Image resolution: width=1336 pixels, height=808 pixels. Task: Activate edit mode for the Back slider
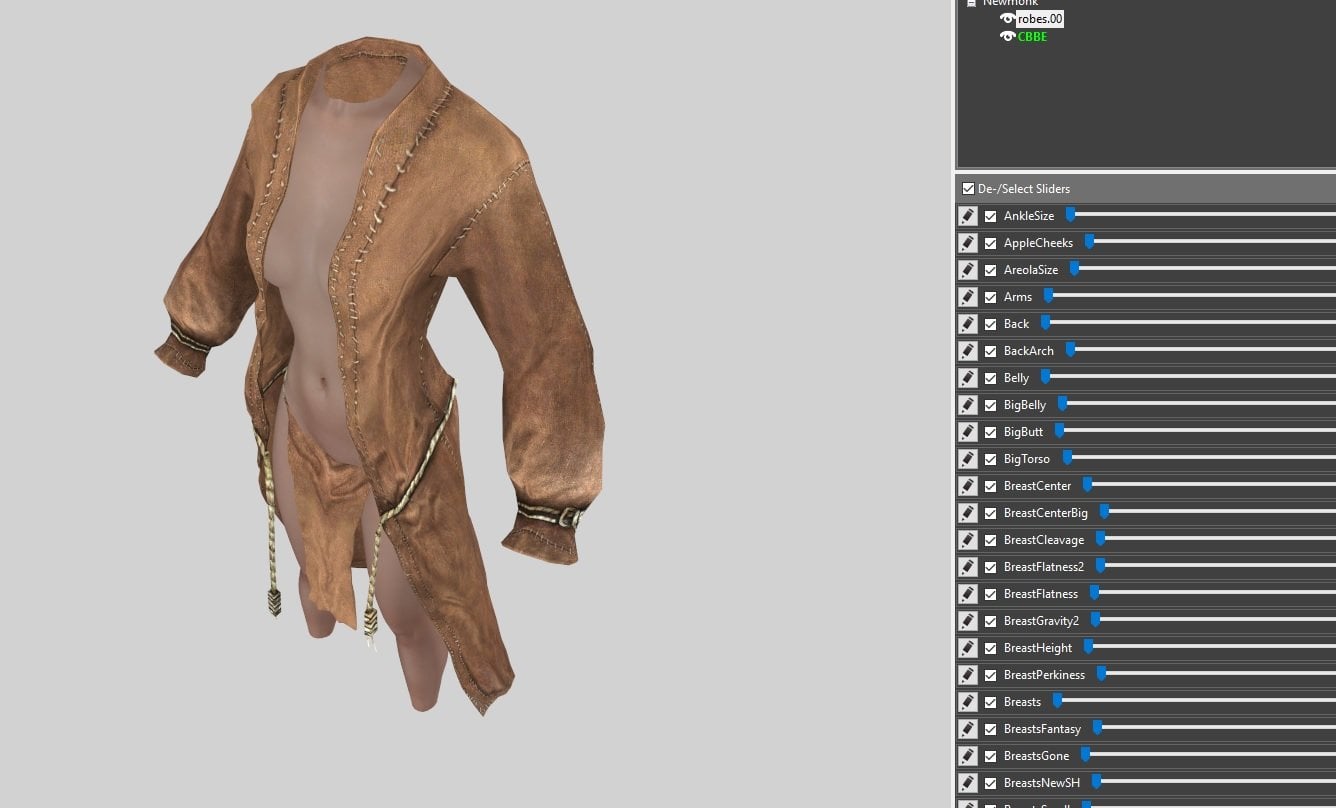(x=967, y=324)
